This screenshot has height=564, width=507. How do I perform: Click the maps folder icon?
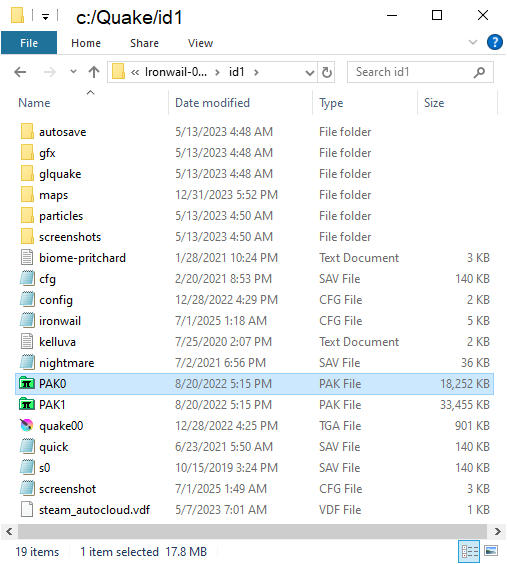pos(27,195)
